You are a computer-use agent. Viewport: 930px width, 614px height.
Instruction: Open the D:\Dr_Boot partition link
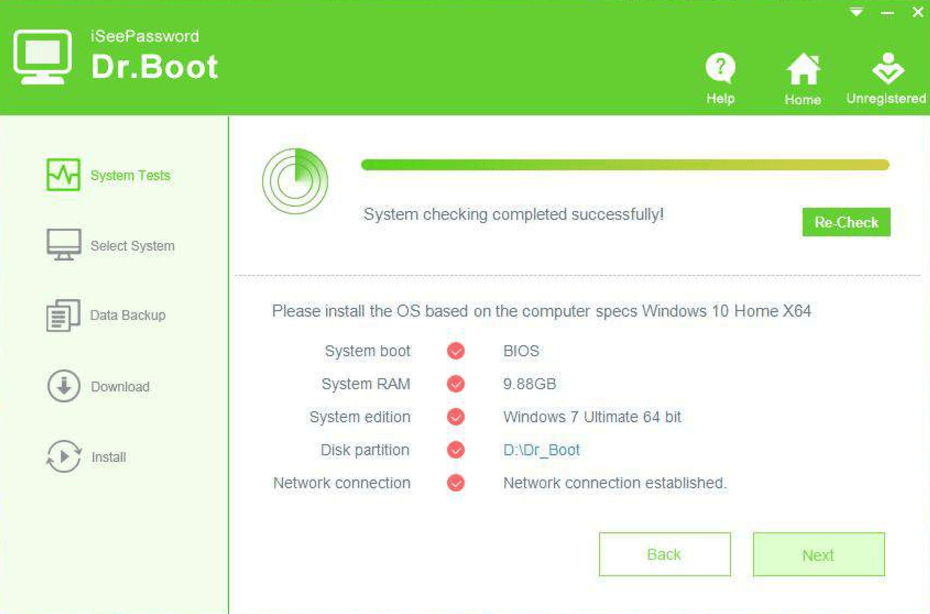click(x=541, y=450)
